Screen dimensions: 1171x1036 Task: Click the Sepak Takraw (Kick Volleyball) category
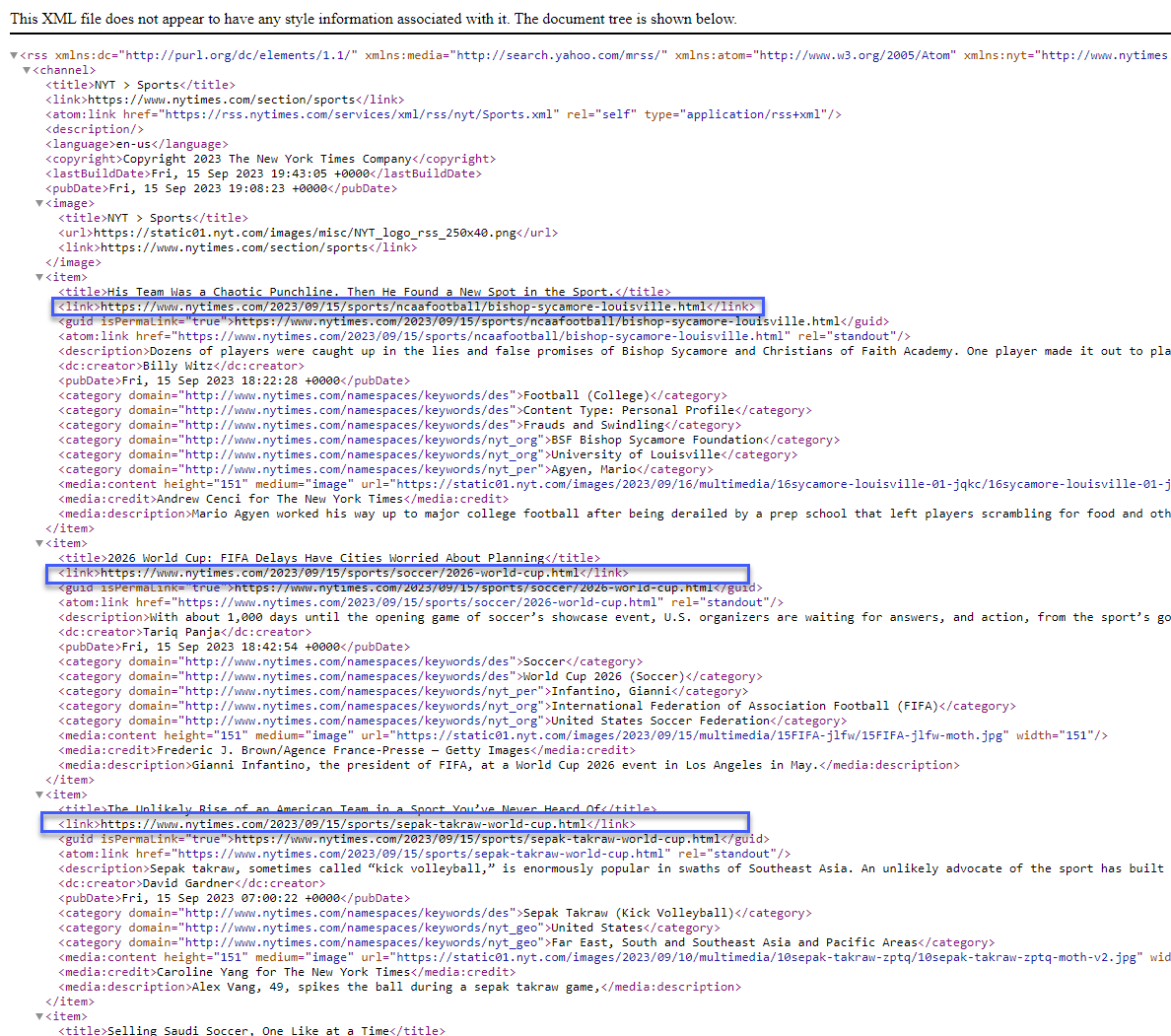coord(436,914)
